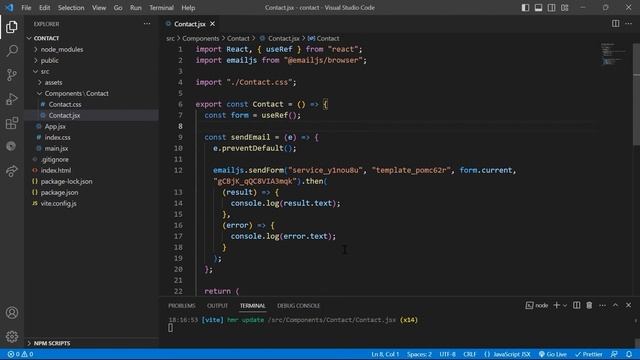
Task: Split the terminal panel
Action: pyautogui.click(x=576, y=305)
